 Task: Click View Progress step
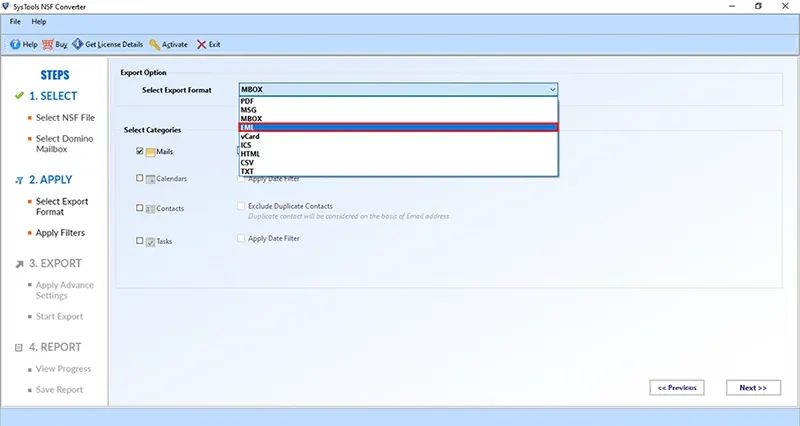[x=63, y=369]
